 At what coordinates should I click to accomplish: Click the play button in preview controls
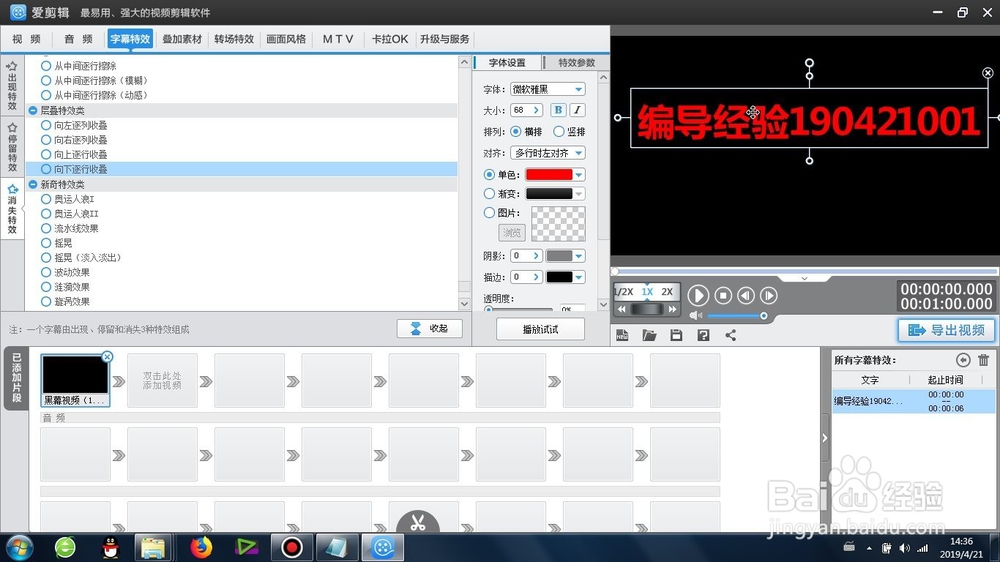pos(698,295)
